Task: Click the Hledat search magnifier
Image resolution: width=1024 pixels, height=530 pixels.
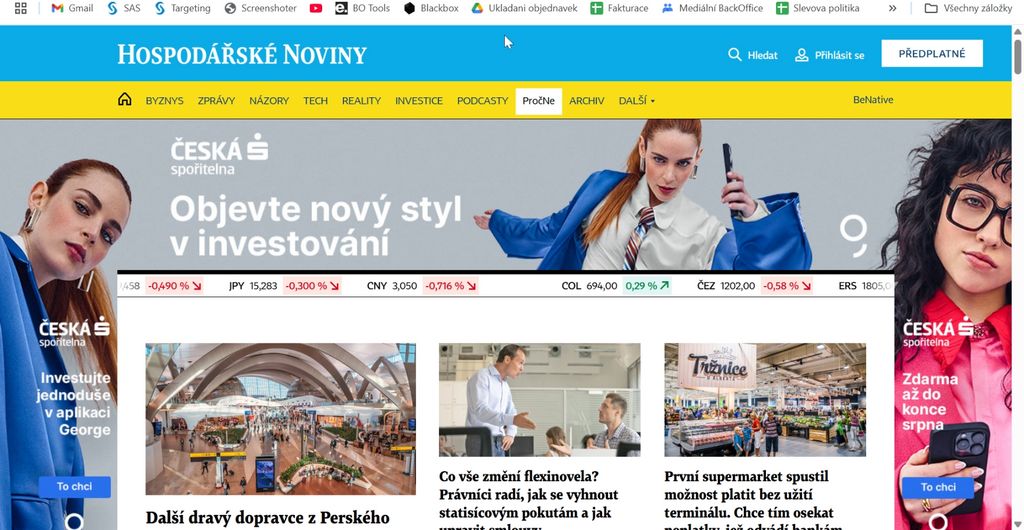Action: [735, 55]
